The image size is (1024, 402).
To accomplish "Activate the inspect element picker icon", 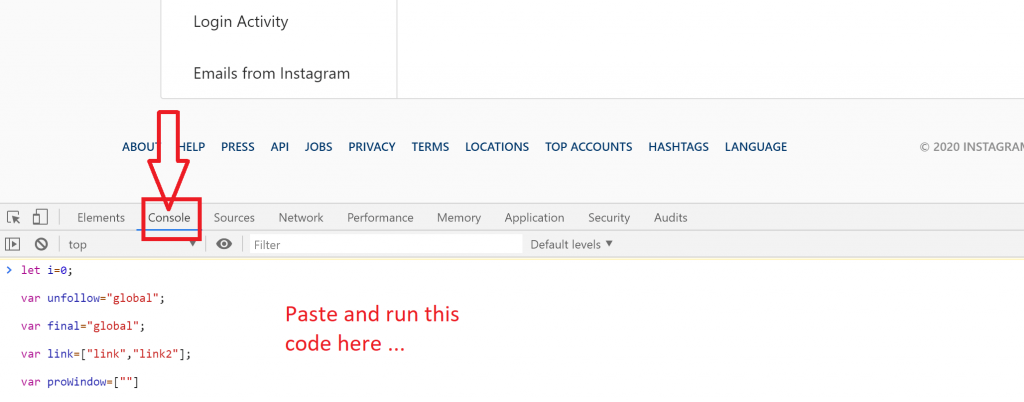I will (14, 217).
